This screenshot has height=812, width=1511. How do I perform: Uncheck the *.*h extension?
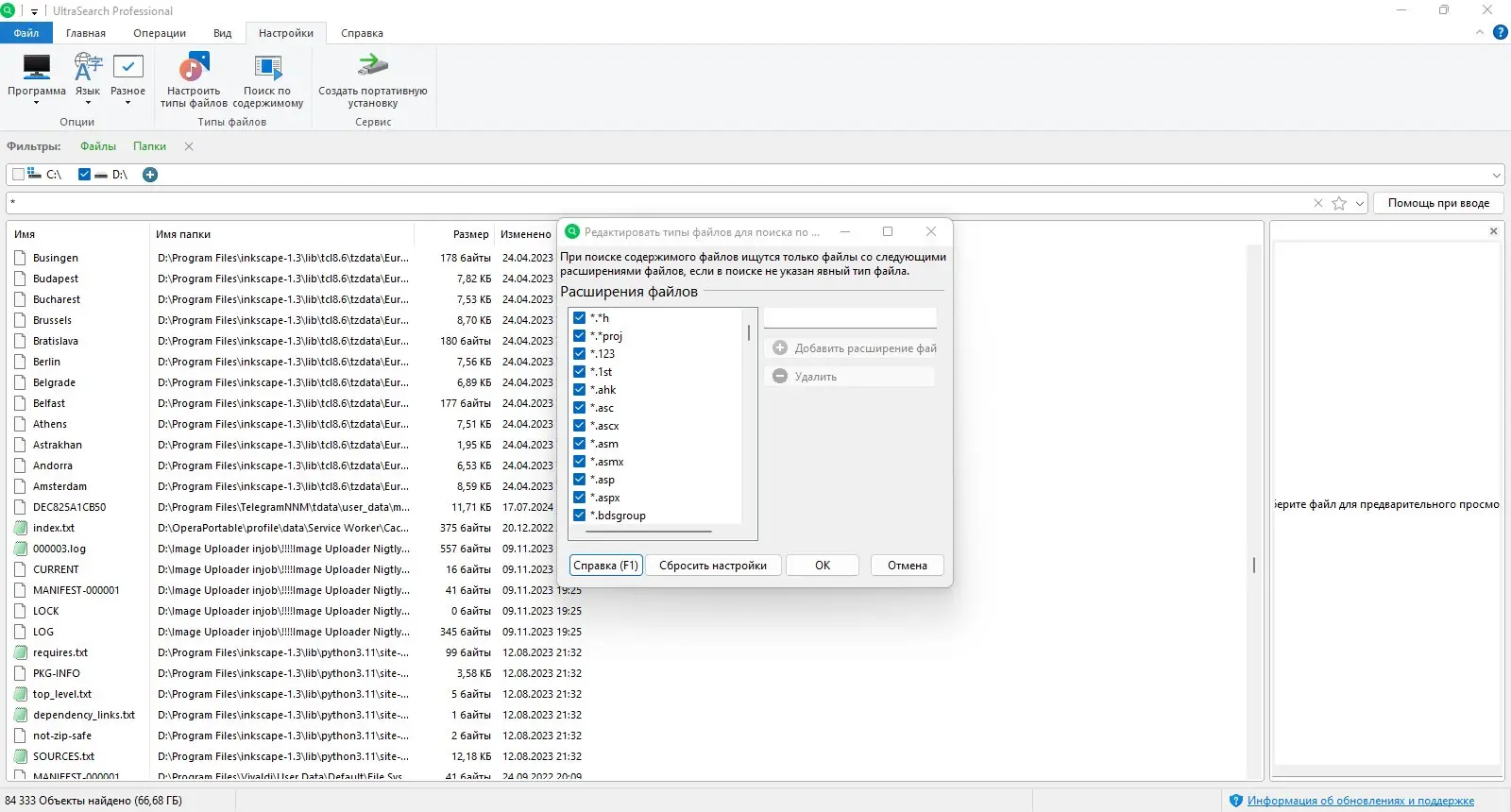(x=579, y=318)
